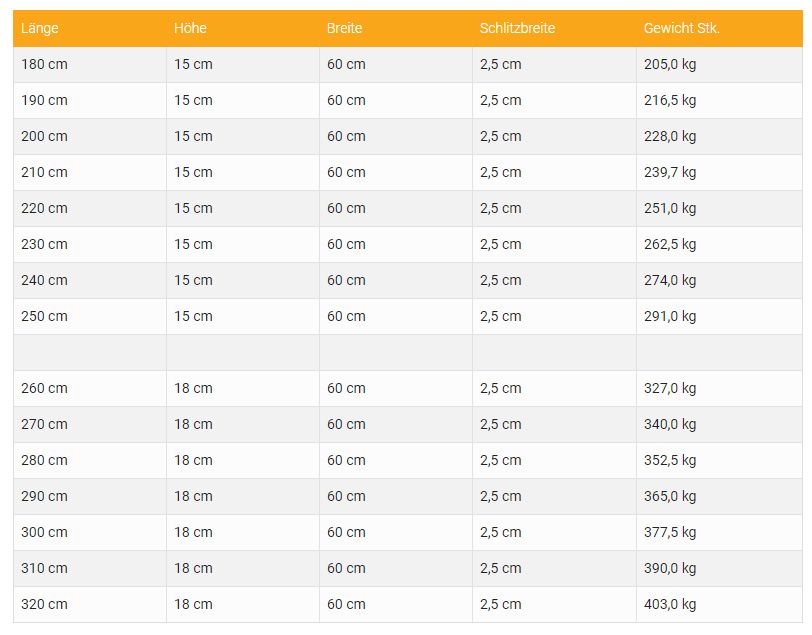Image resolution: width=812 pixels, height=635 pixels.
Task: Select the 250 cm length cell
Action: pyautogui.click(x=90, y=316)
